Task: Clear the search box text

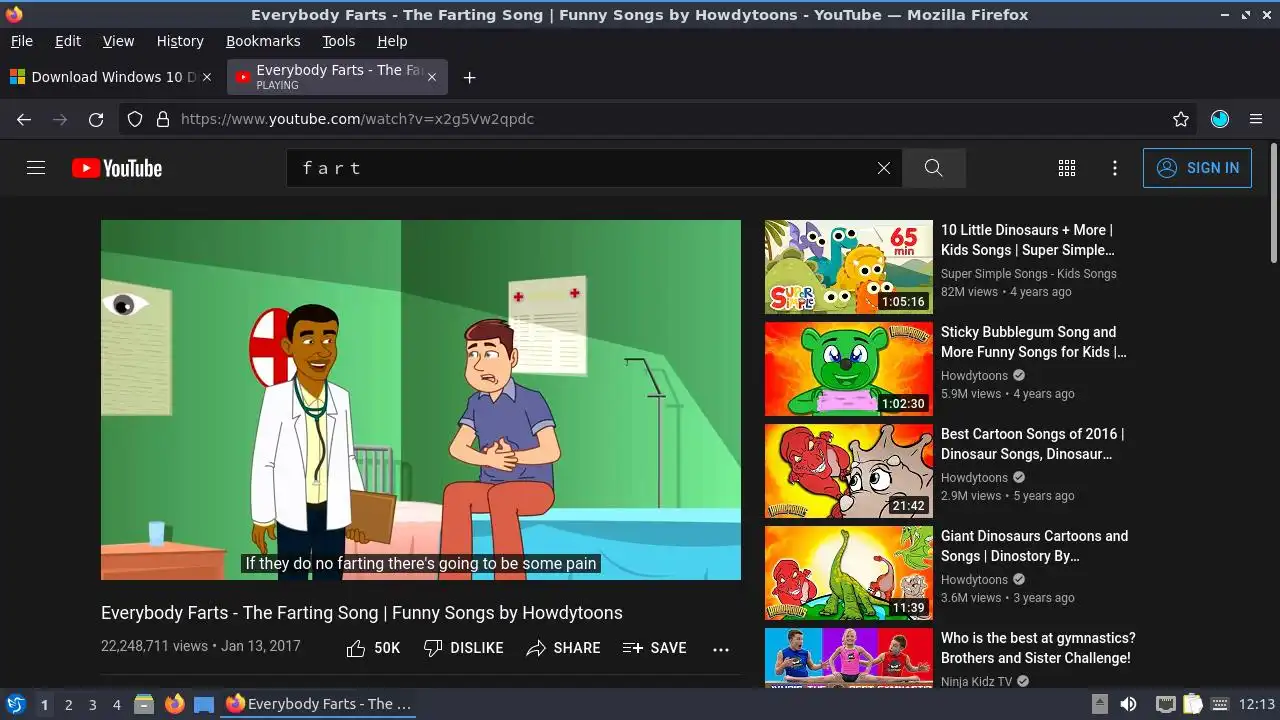Action: [884, 168]
